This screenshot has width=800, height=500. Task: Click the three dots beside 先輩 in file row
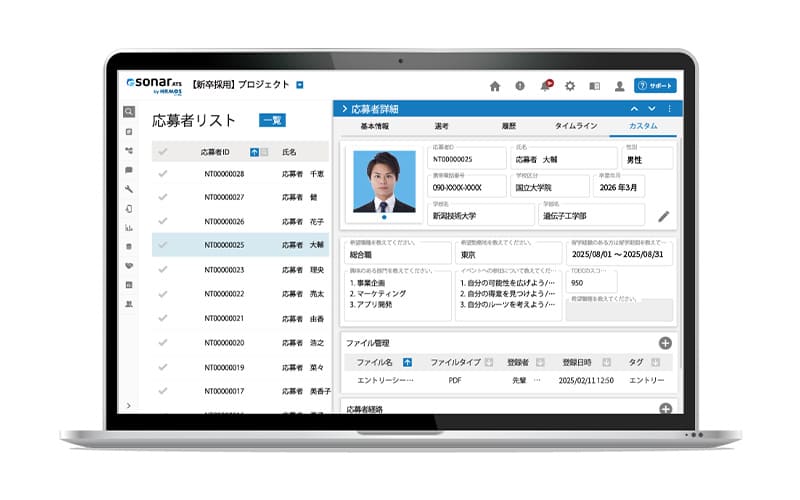tap(537, 380)
